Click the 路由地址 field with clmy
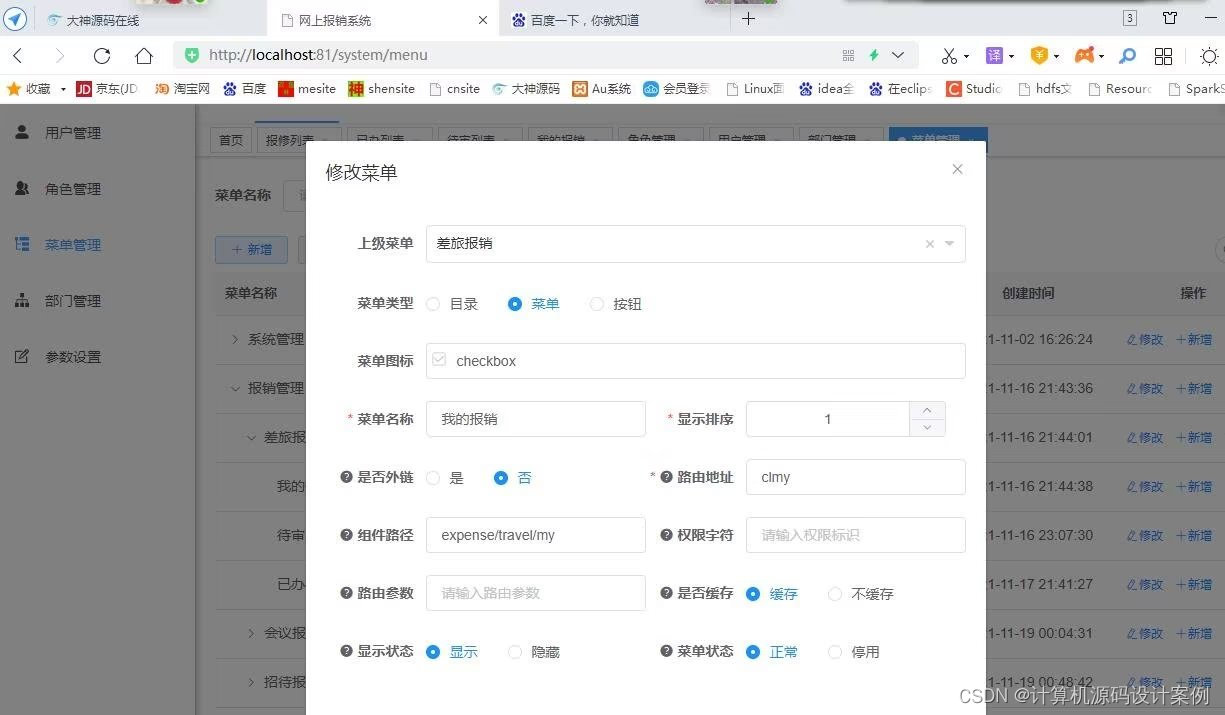 pyautogui.click(x=856, y=477)
